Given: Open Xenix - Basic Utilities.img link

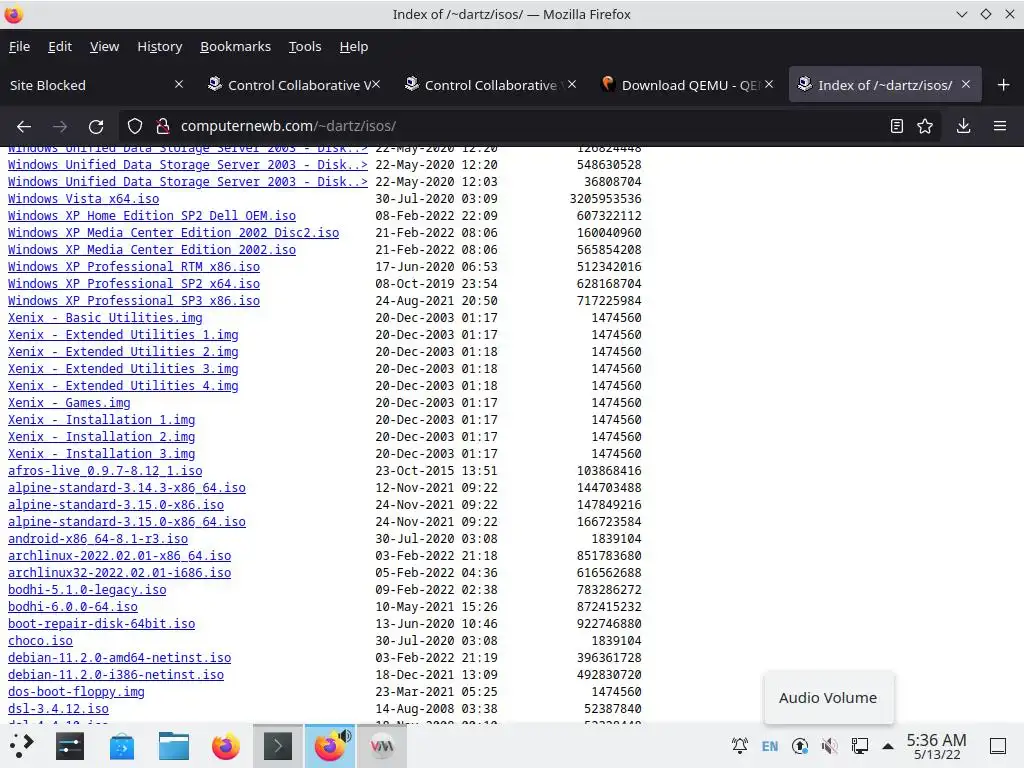Looking at the screenshot, I should 105,317.
